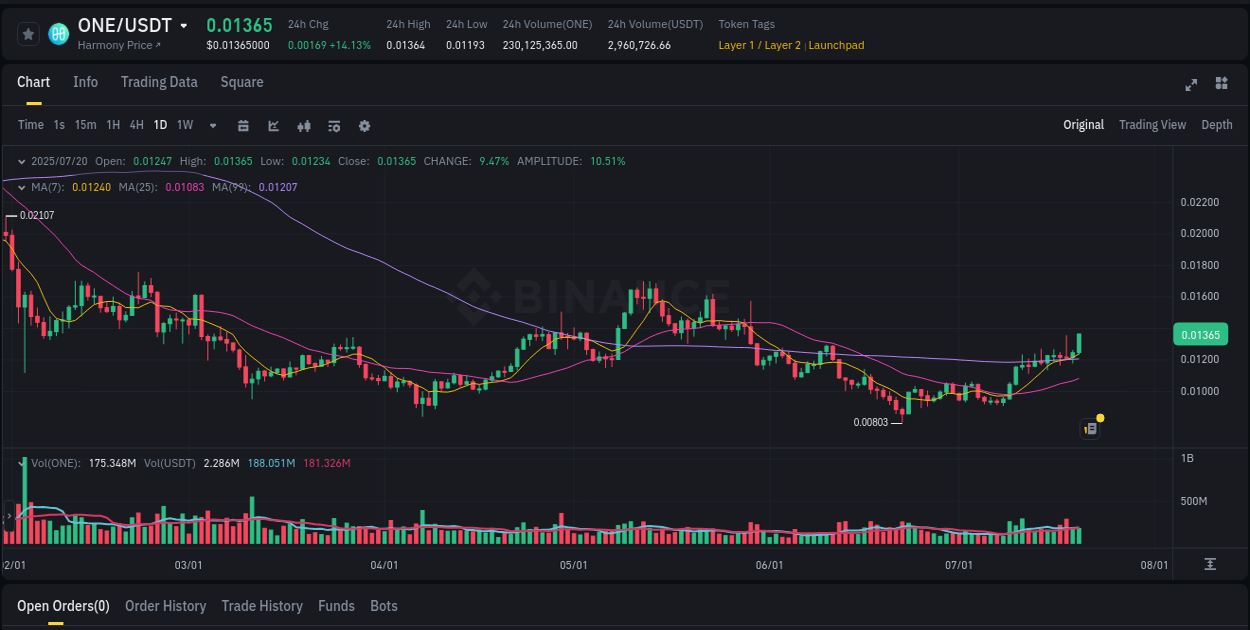Jump to latest candle with bottom-right icon
The height and width of the screenshot is (630, 1250).
[x=1209, y=565]
